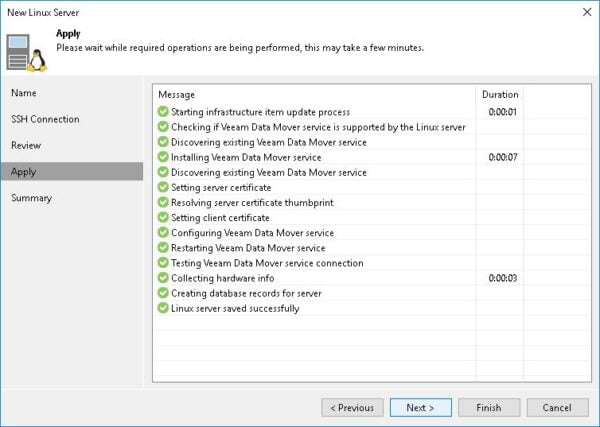Click green check beside Linux server saved successfully
Screen dimensions: 600x427
pos(163,308)
